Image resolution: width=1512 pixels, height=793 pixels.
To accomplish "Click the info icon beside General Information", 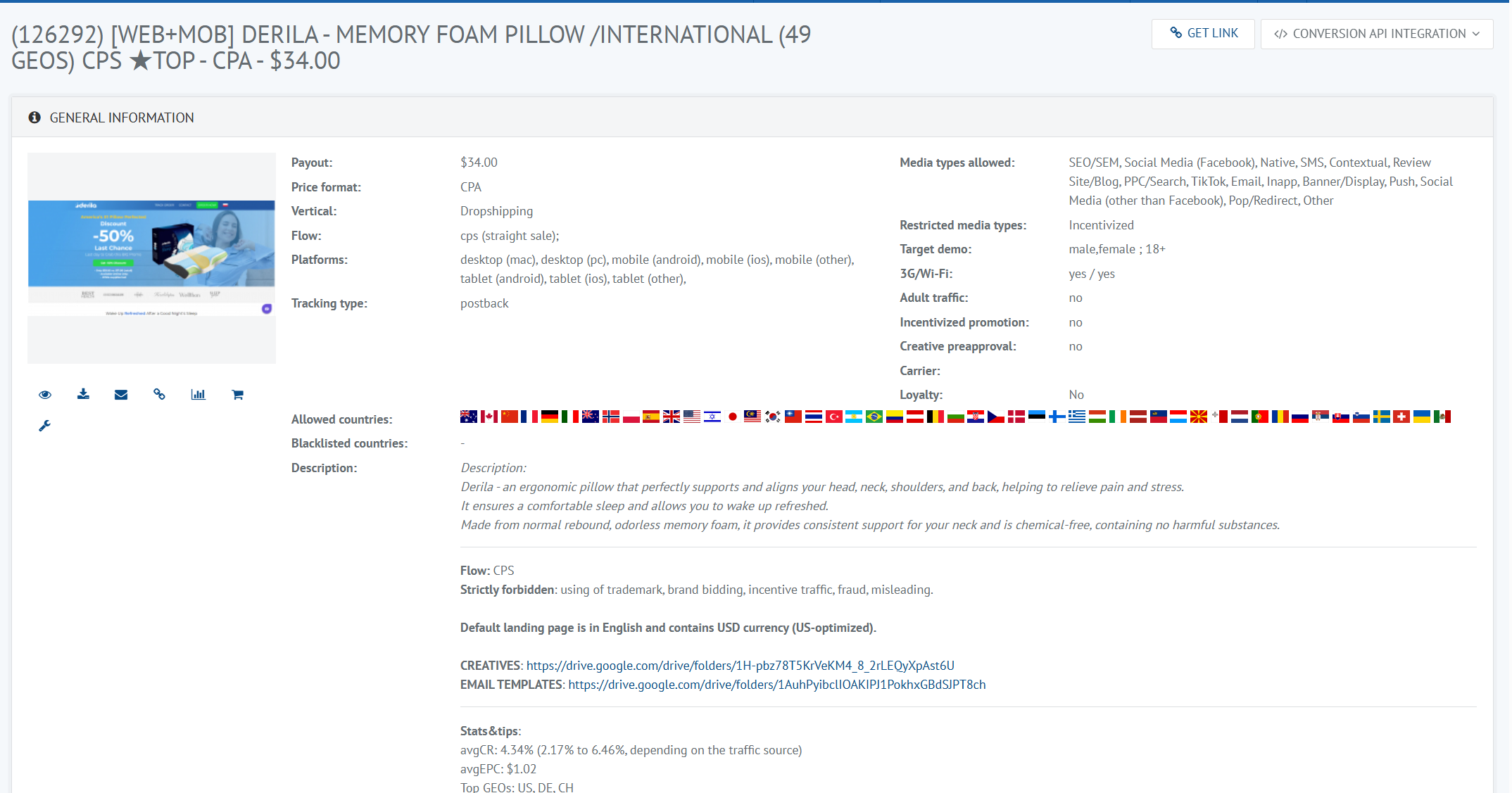I will click(x=34, y=118).
